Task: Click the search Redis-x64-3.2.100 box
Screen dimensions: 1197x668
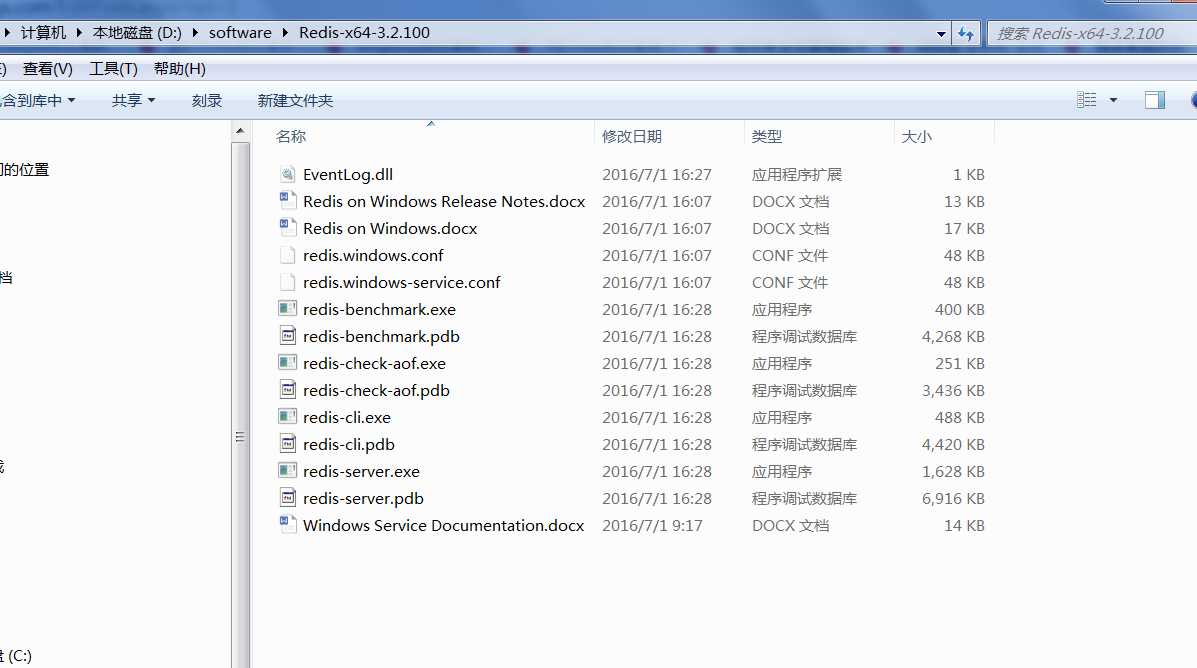Action: tap(1092, 34)
